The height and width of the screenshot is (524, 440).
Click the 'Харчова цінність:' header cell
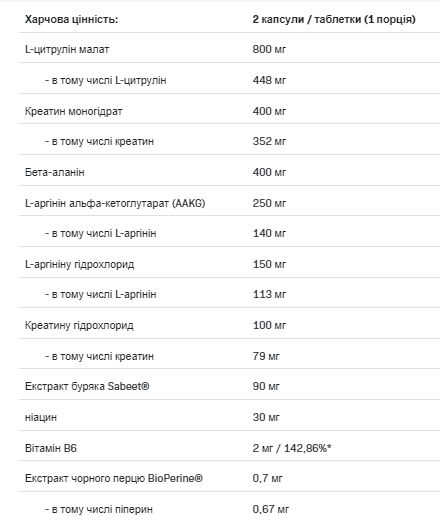coord(71,19)
